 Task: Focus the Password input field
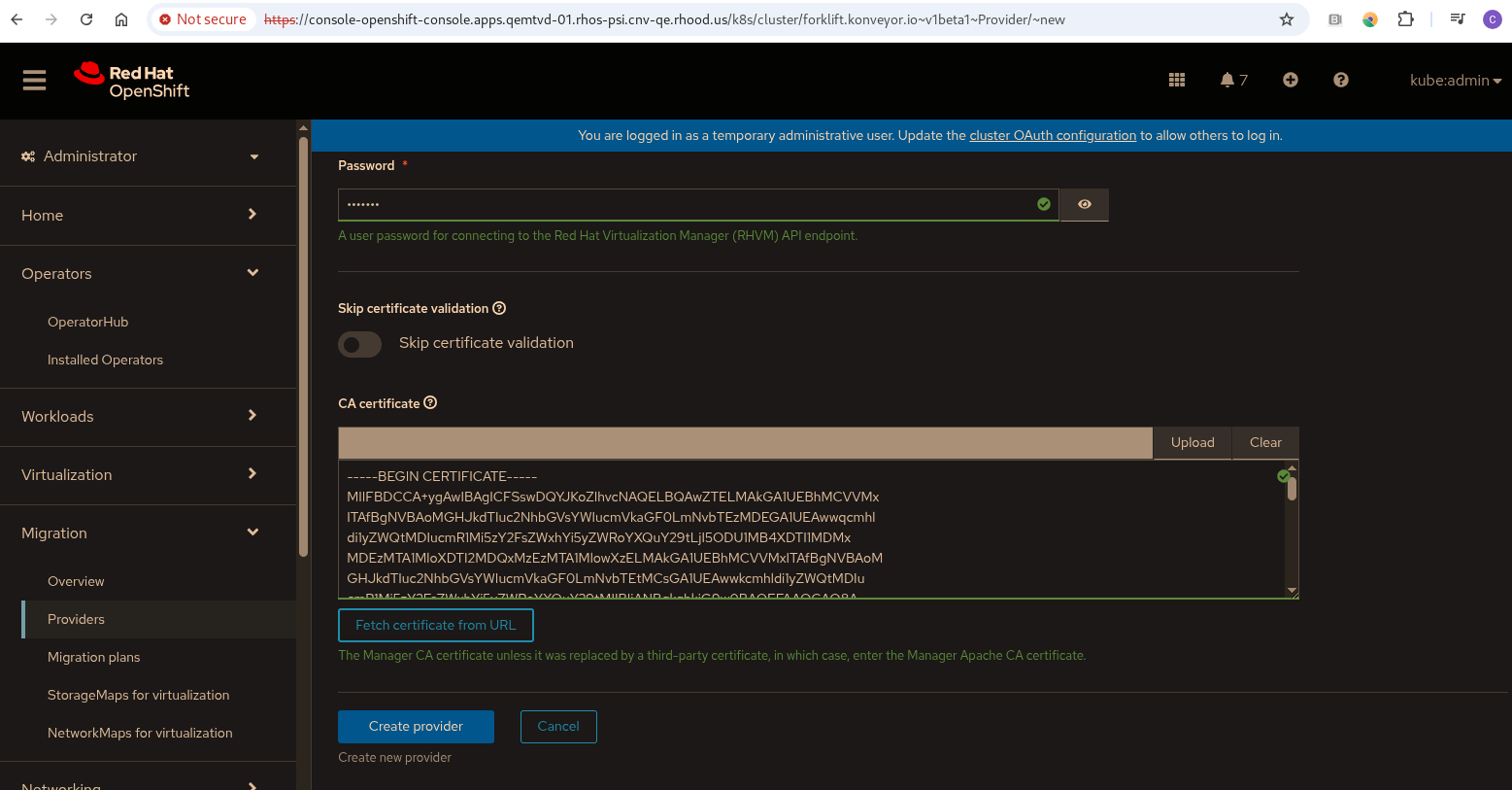pyautogui.click(x=698, y=204)
